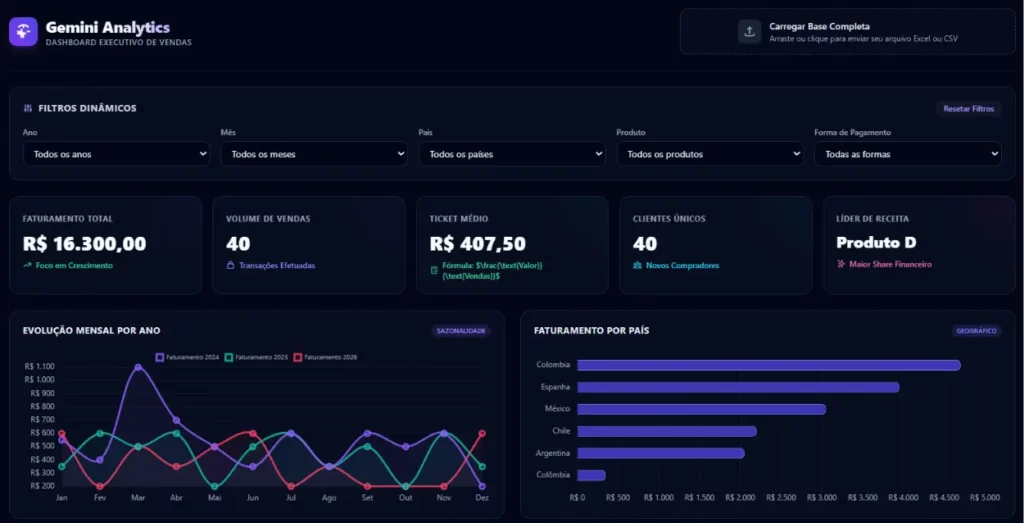Click the Transações Efetuadas caption
Image resolution: width=1024 pixels, height=523 pixels.
[x=277, y=266]
